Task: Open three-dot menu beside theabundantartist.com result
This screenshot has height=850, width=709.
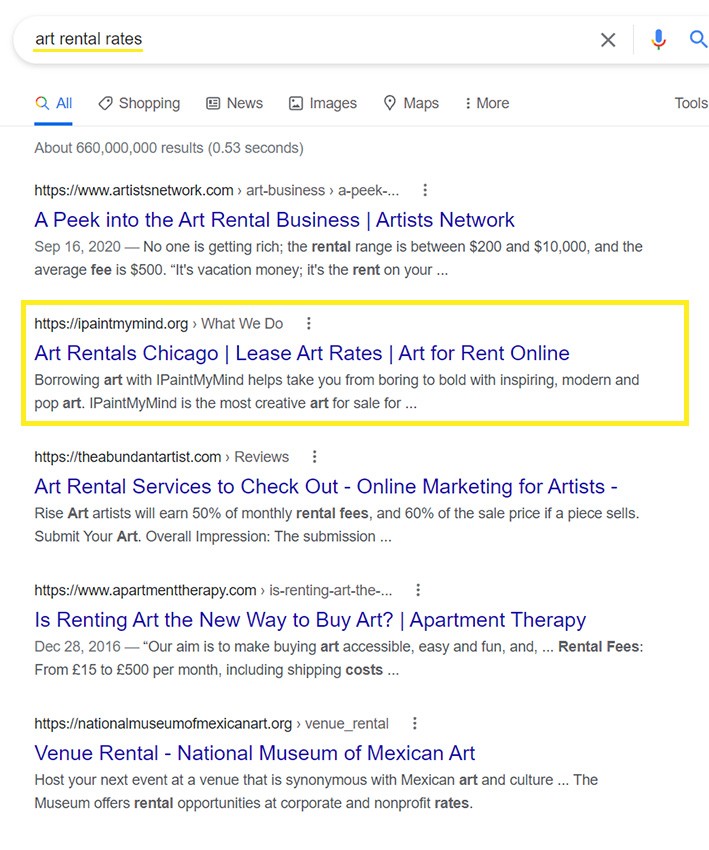Action: (x=315, y=457)
